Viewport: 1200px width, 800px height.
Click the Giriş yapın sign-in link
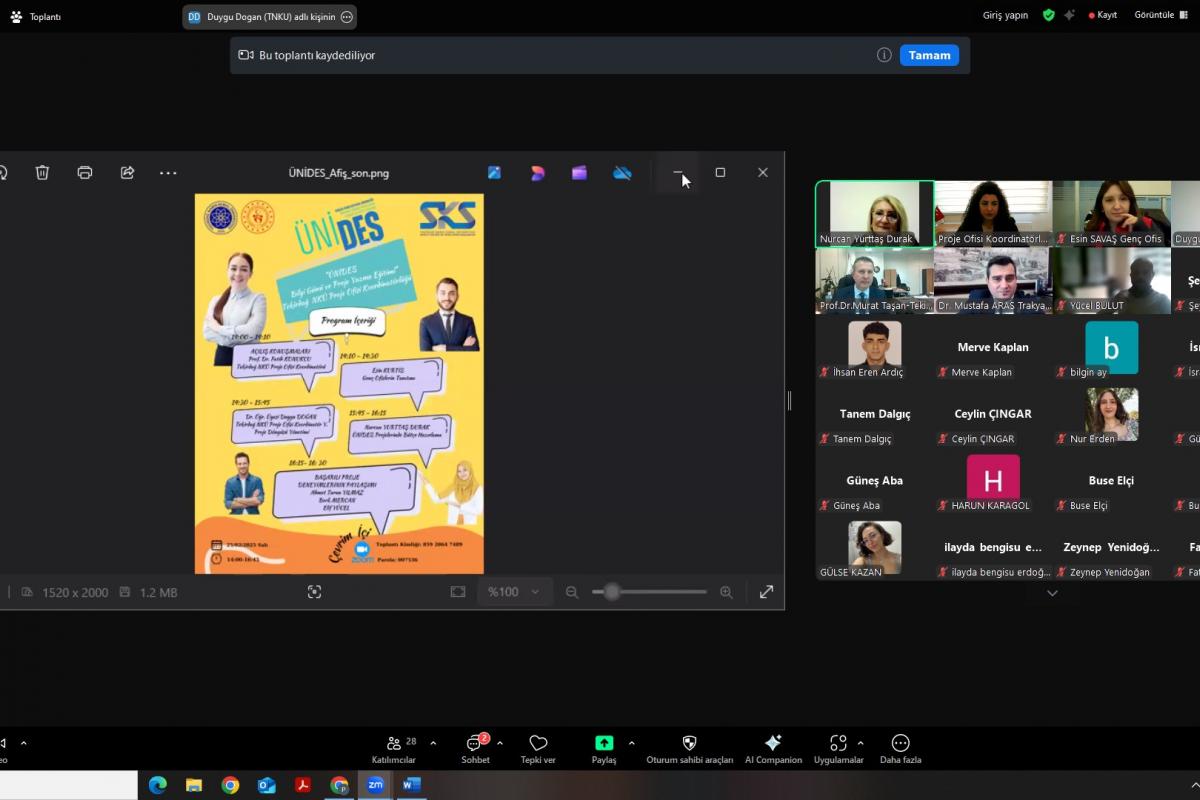(x=1005, y=15)
